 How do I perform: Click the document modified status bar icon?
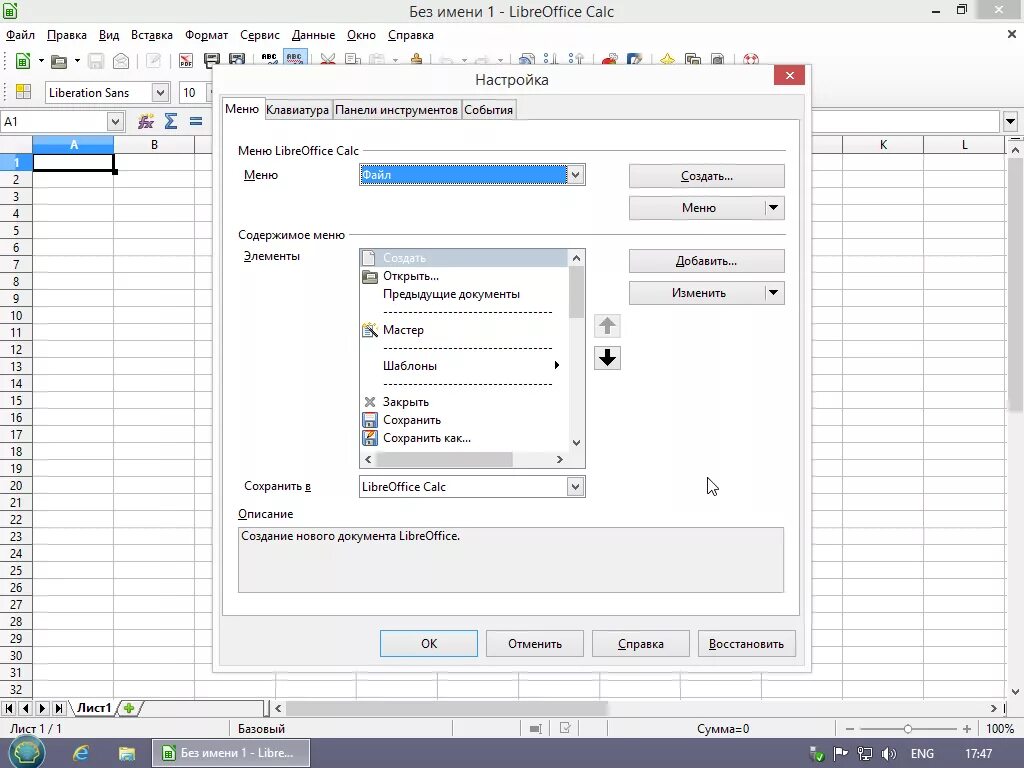pyautogui.click(x=565, y=728)
